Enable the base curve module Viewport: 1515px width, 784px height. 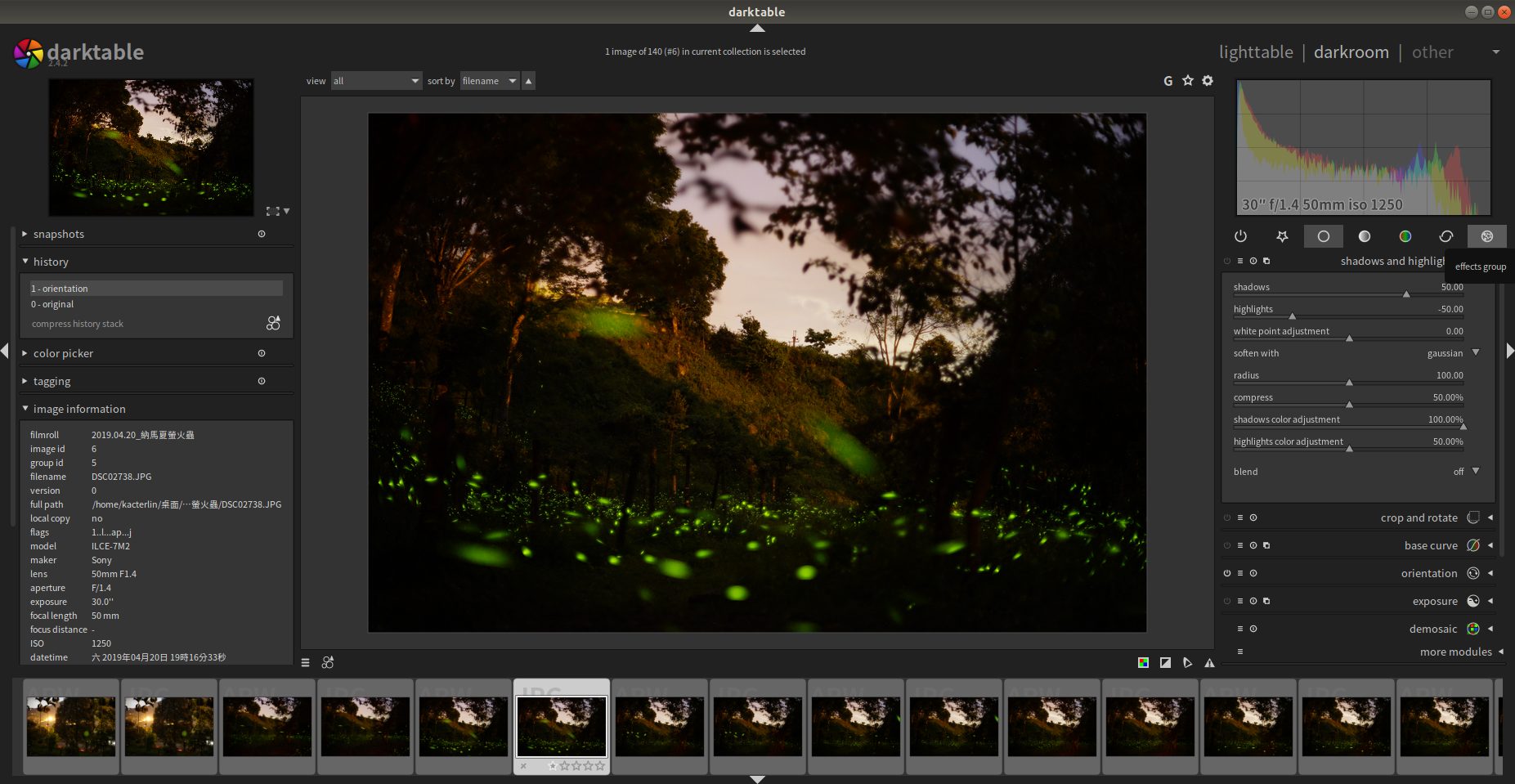pyautogui.click(x=1227, y=546)
